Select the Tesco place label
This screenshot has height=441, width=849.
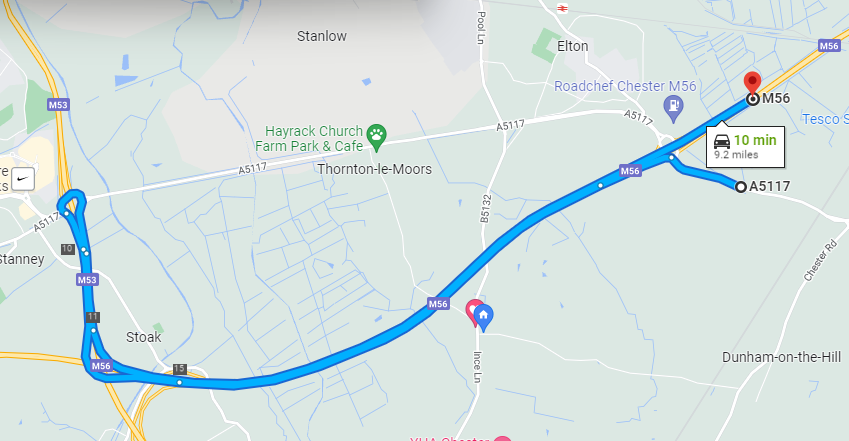pyautogui.click(x=825, y=119)
